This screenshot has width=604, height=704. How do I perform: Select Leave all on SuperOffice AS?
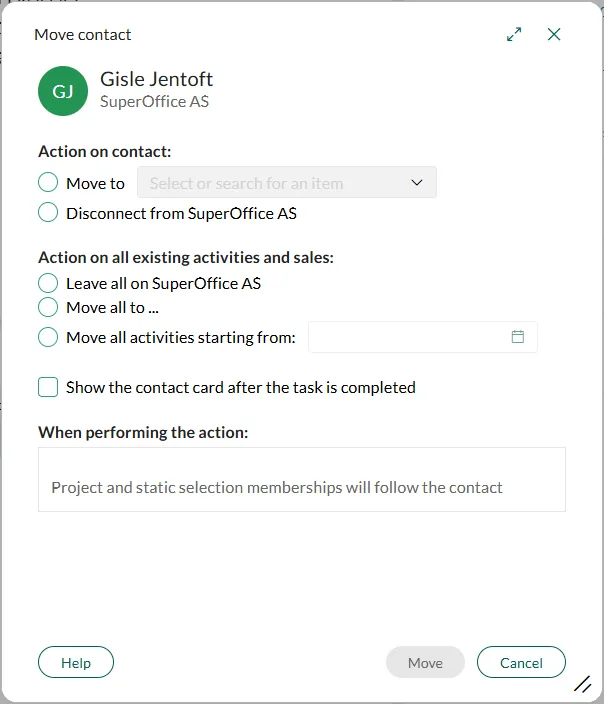(x=48, y=283)
